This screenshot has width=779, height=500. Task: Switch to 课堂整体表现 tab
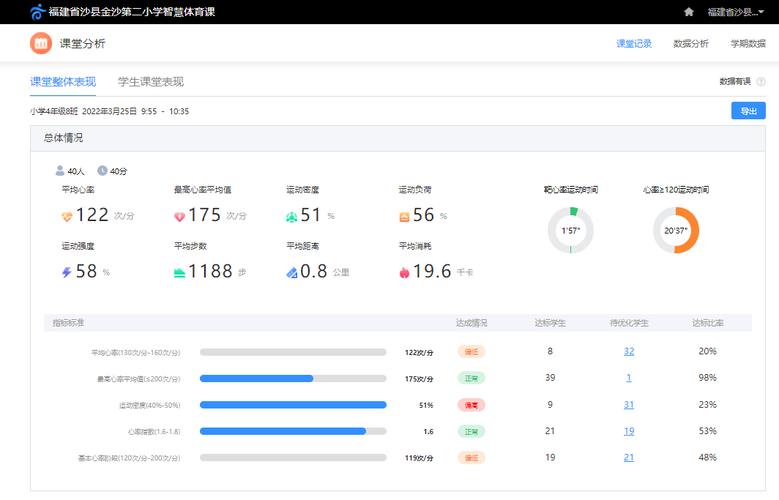coord(63,82)
